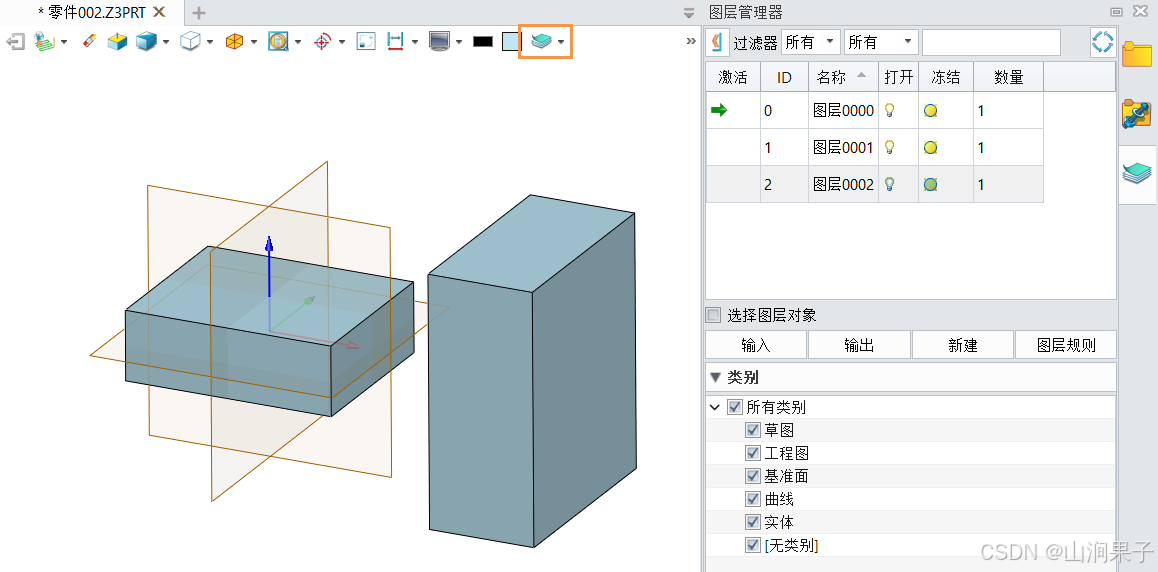Screen dimensions: 1158x572
Task: Select the layers stack icon in the right sidebar
Action: (x=1137, y=173)
